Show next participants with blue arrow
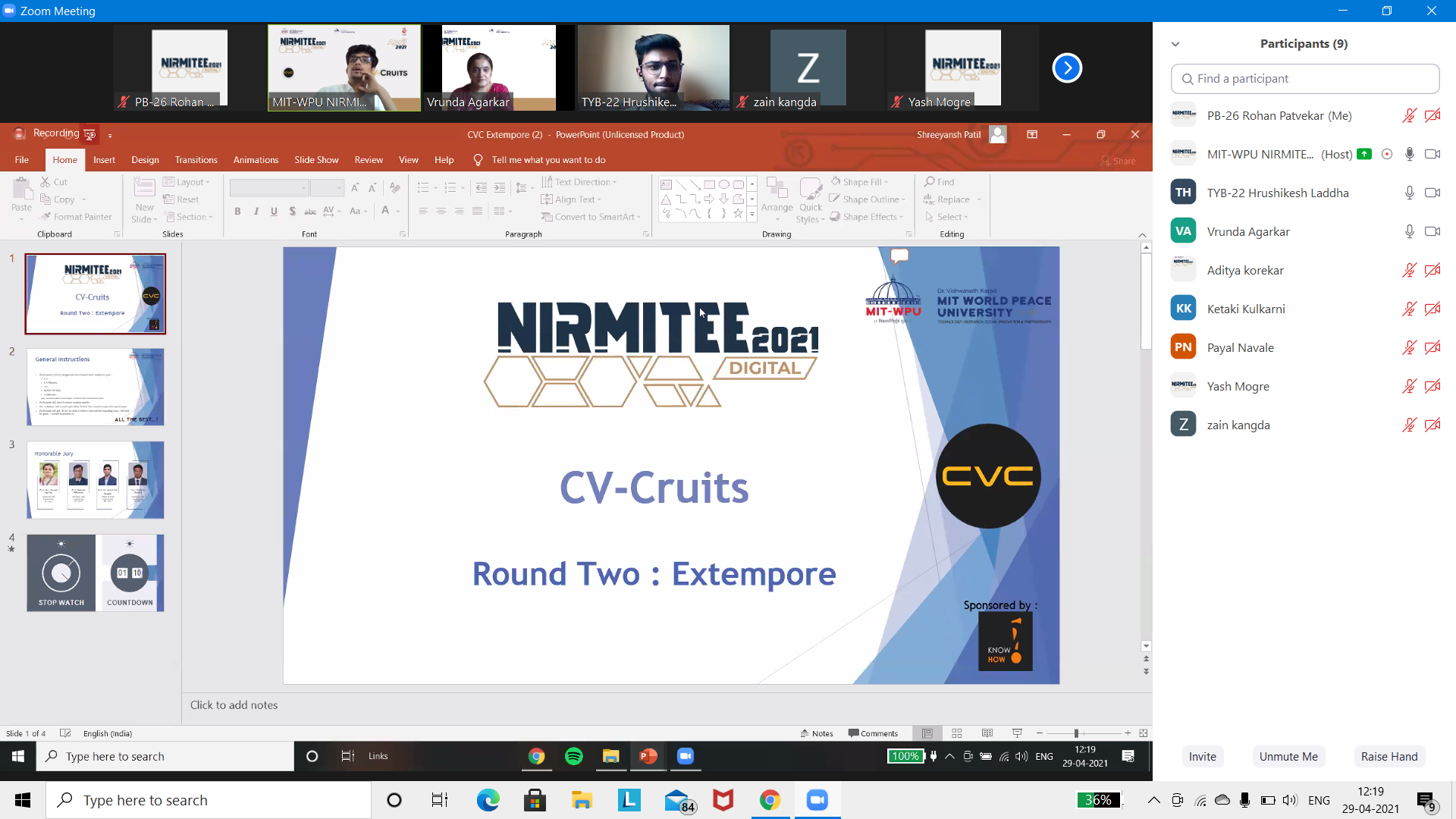1456x819 pixels. pos(1067,68)
